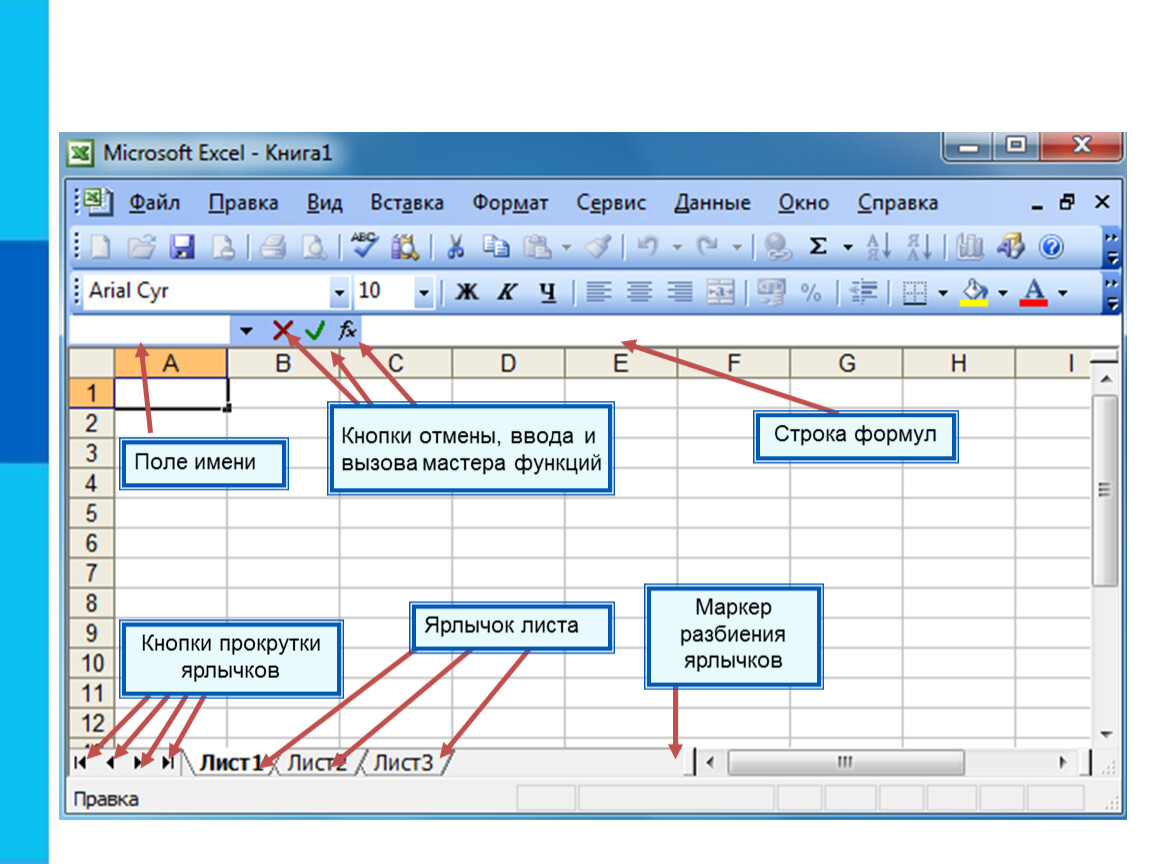Expand the Arial Cyr font dropdown
The image size is (1150, 864).
coord(339,293)
